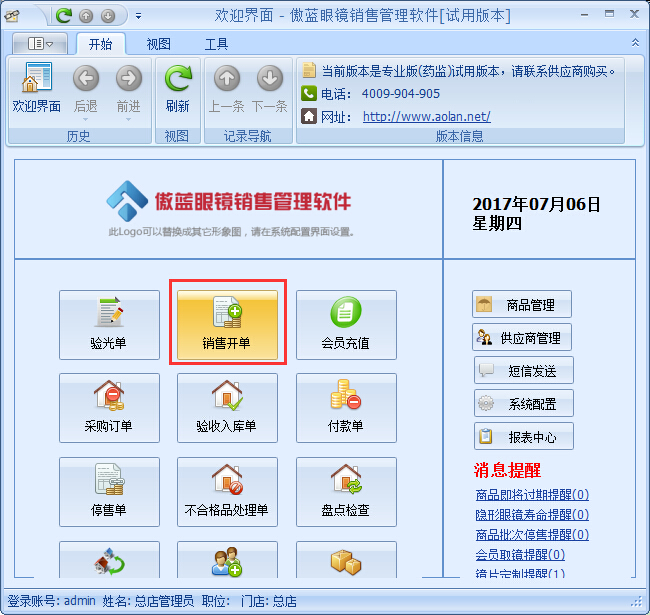650x615 pixels.
Task: Switch to the 工具 tab
Action: (216, 44)
